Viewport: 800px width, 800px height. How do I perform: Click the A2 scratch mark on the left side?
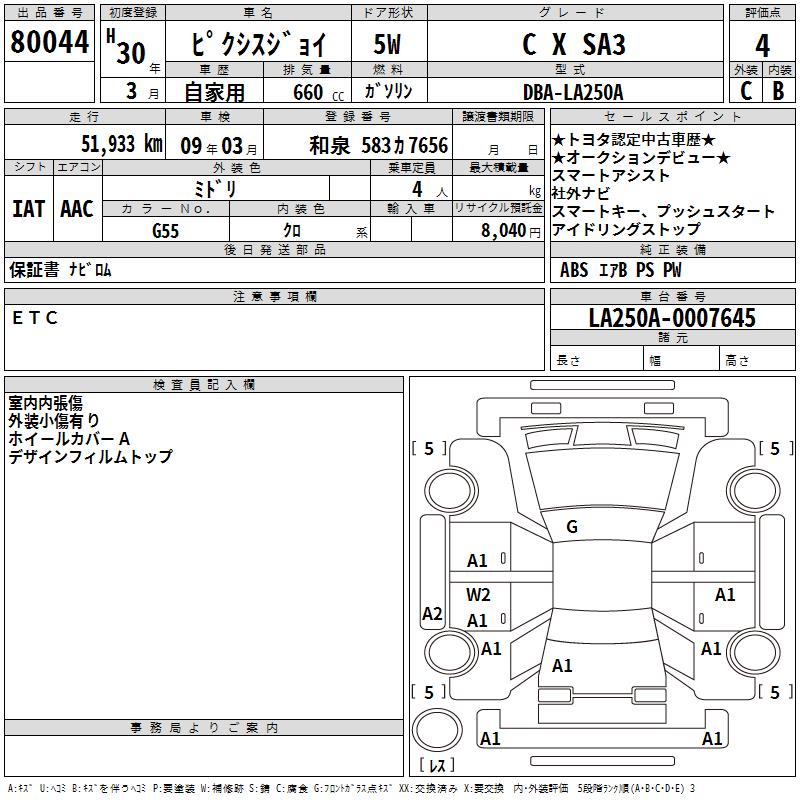point(432,614)
